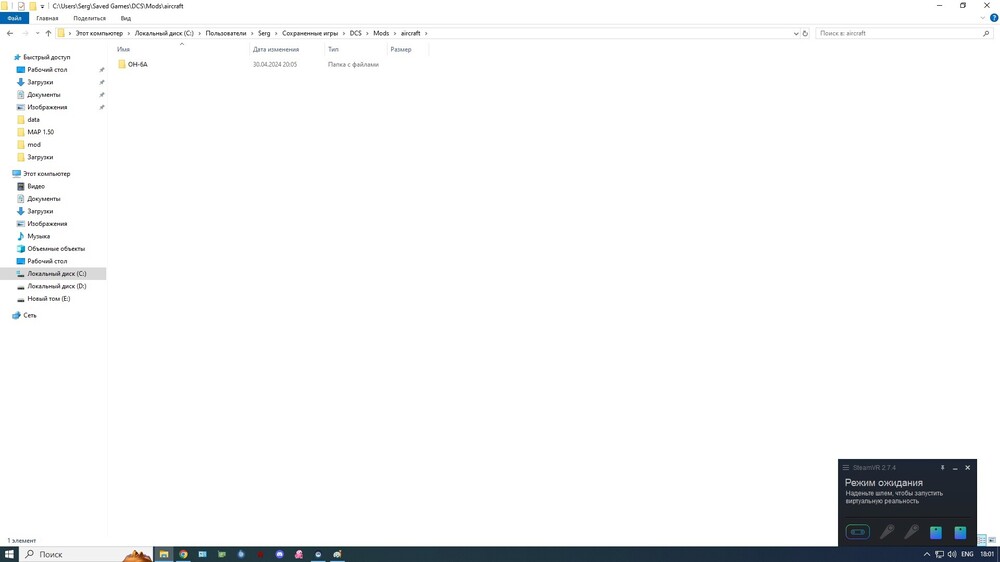The width and height of the screenshot is (1000, 562).
Task: Refresh the aircraft folder view
Action: [x=805, y=33]
